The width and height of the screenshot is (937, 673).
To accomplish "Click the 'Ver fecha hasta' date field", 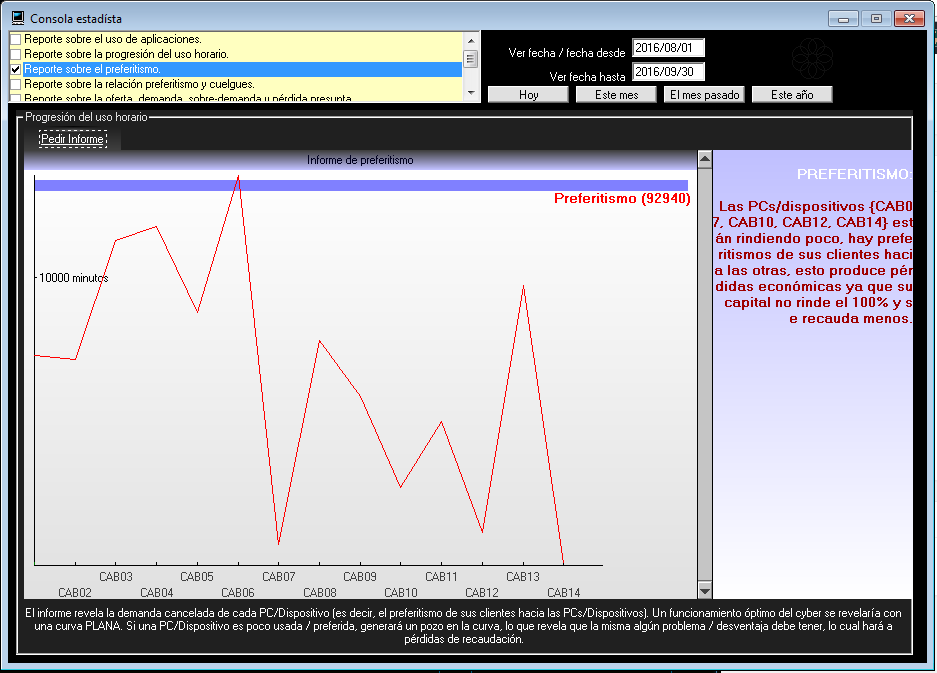I will click(x=668, y=72).
